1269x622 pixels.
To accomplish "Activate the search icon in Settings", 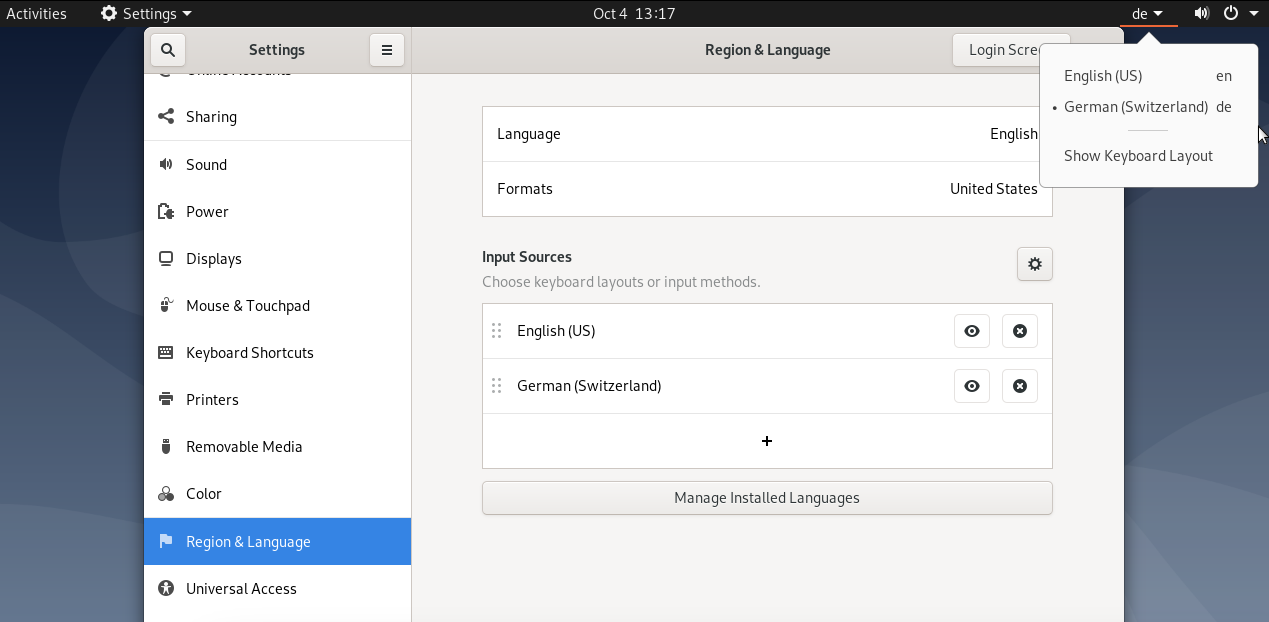I will click(167, 49).
